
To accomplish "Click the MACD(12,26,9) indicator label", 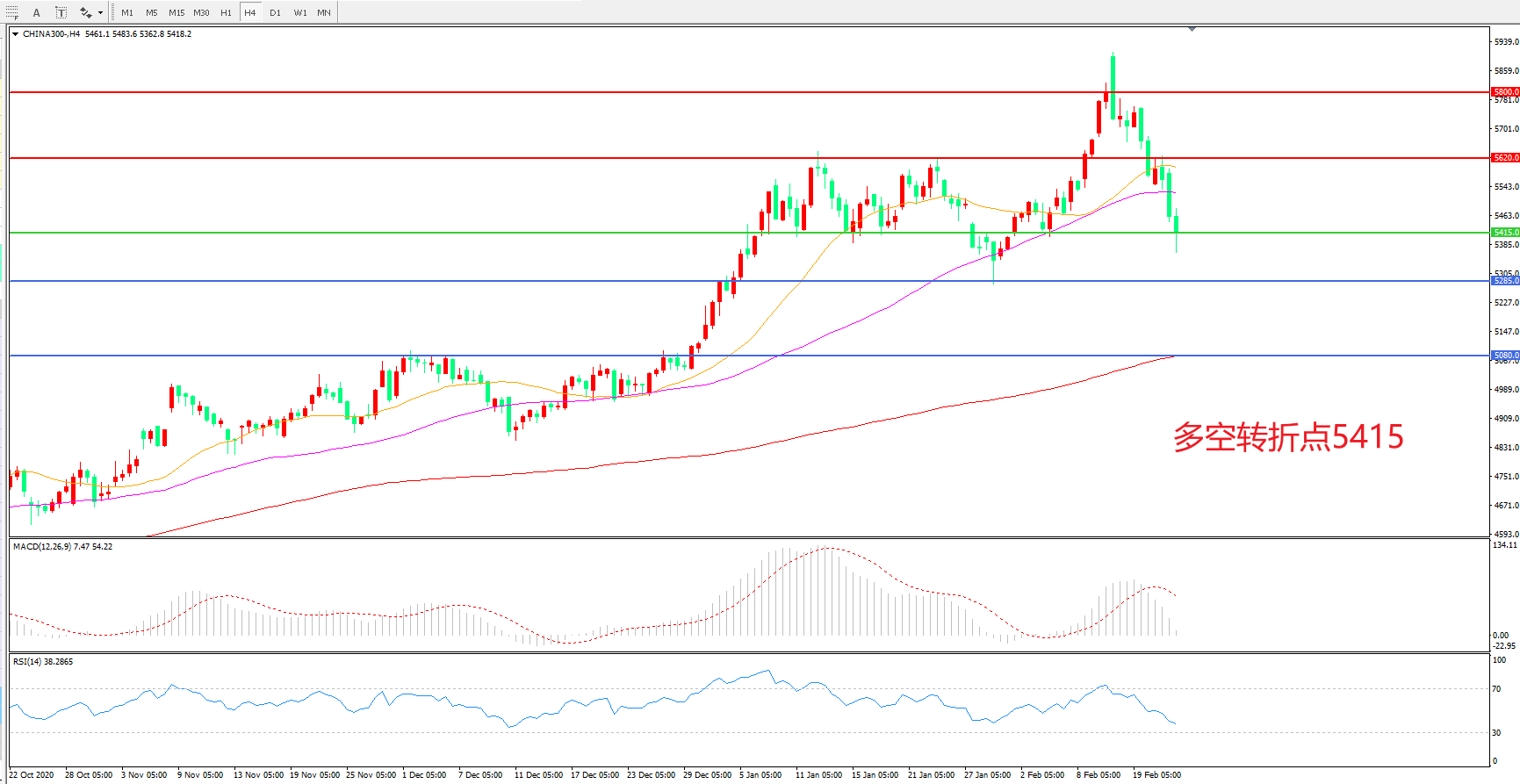I will 62,546.
